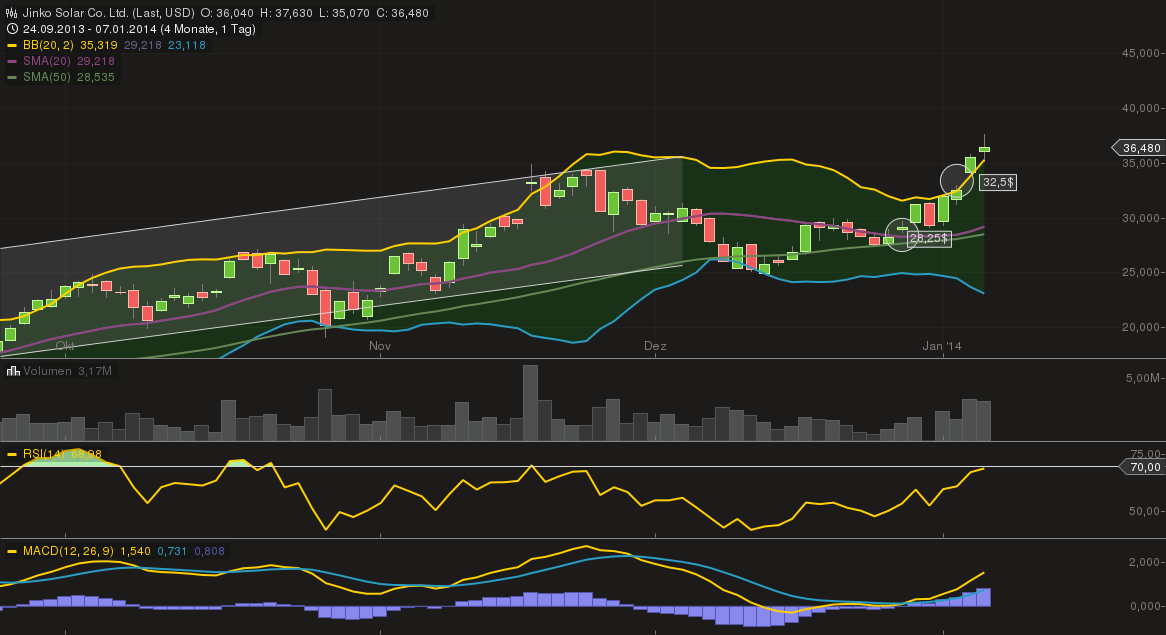
Task: Click the 30,000 price axis label
Action: pyautogui.click(x=1141, y=219)
